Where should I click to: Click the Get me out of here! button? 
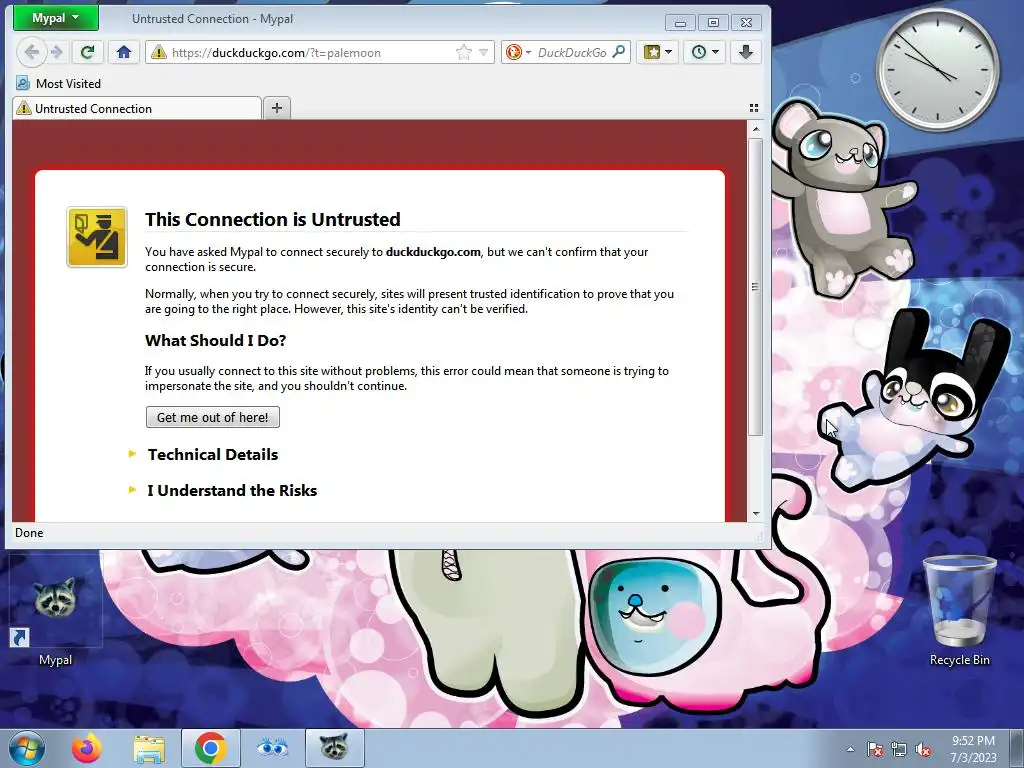tap(213, 417)
